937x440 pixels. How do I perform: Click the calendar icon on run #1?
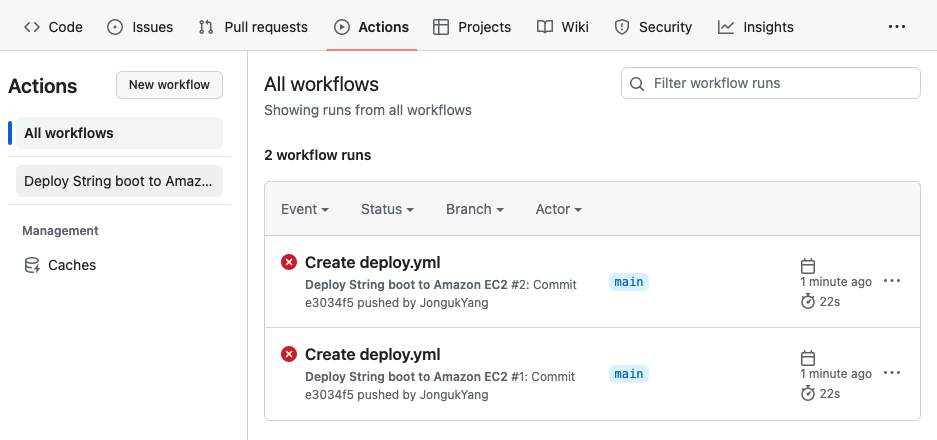(808, 358)
